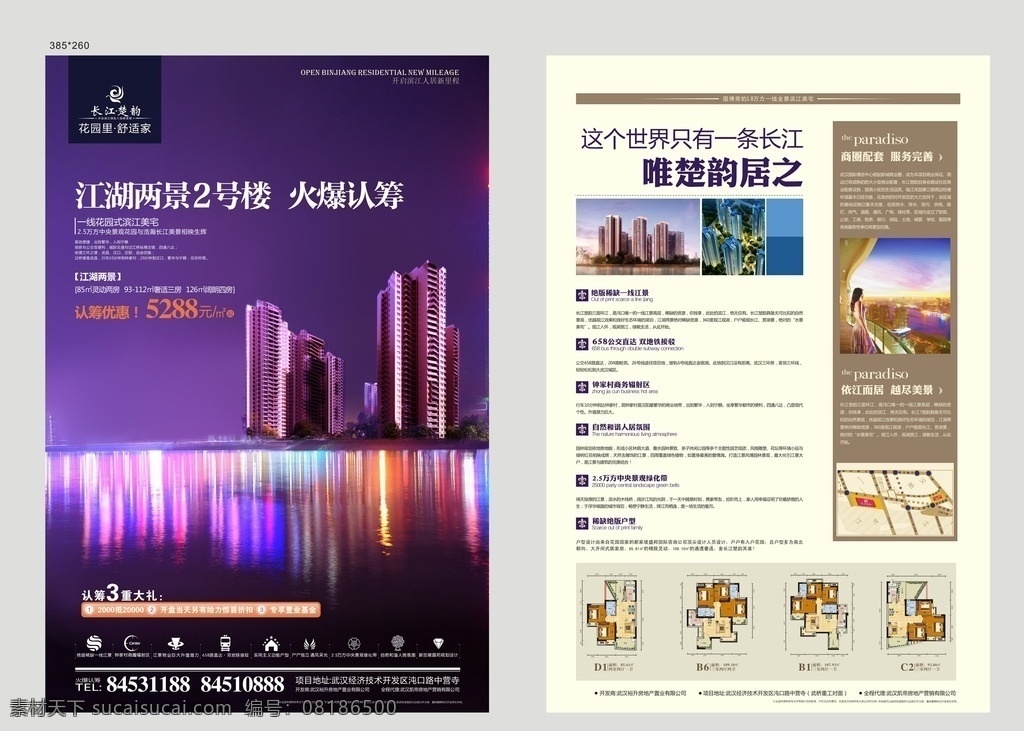Click the trophy-shaped icon in the icon row
Image resolution: width=1024 pixels, height=731 pixels.
175,643
